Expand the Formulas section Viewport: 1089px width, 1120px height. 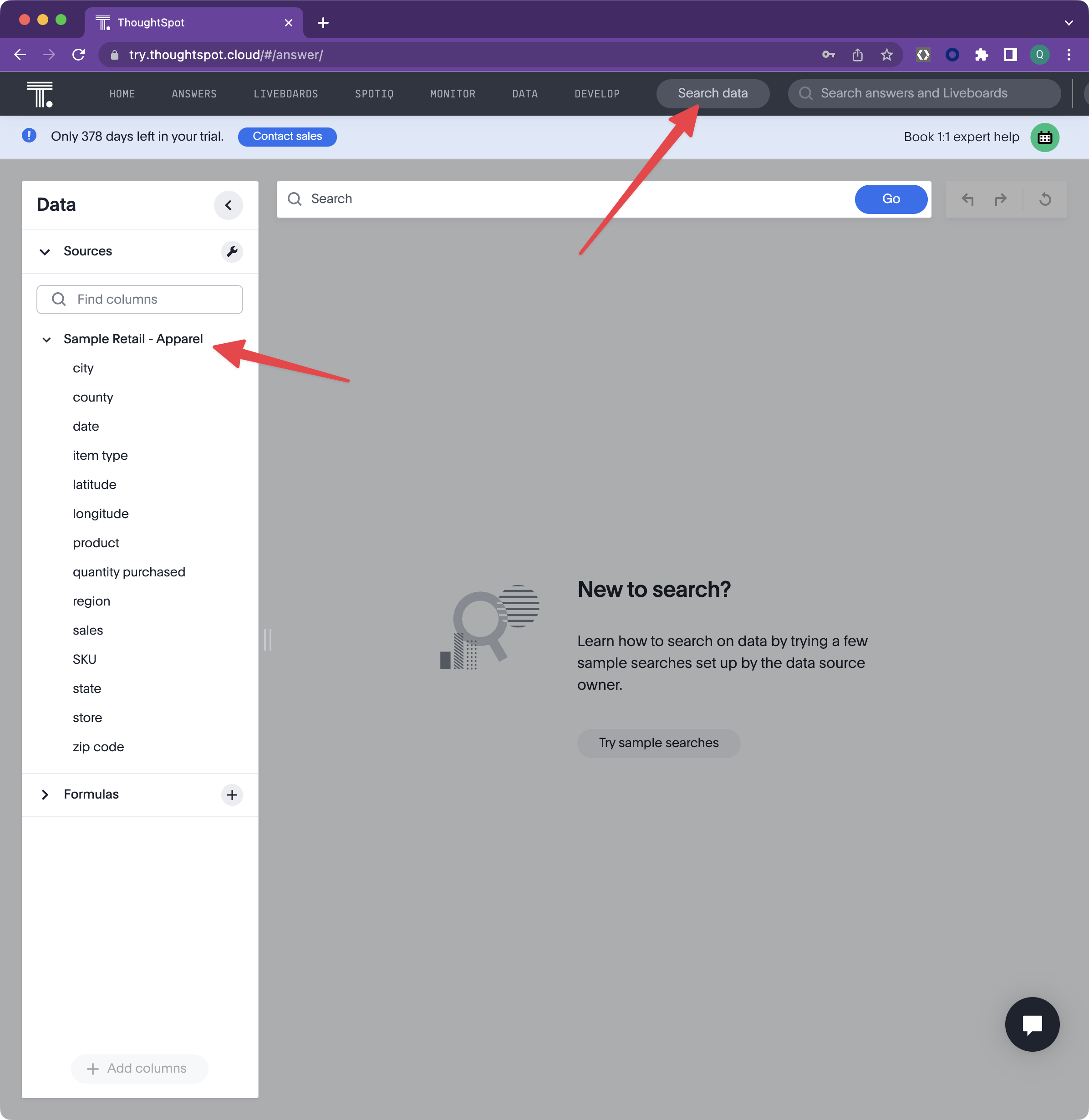pos(45,794)
